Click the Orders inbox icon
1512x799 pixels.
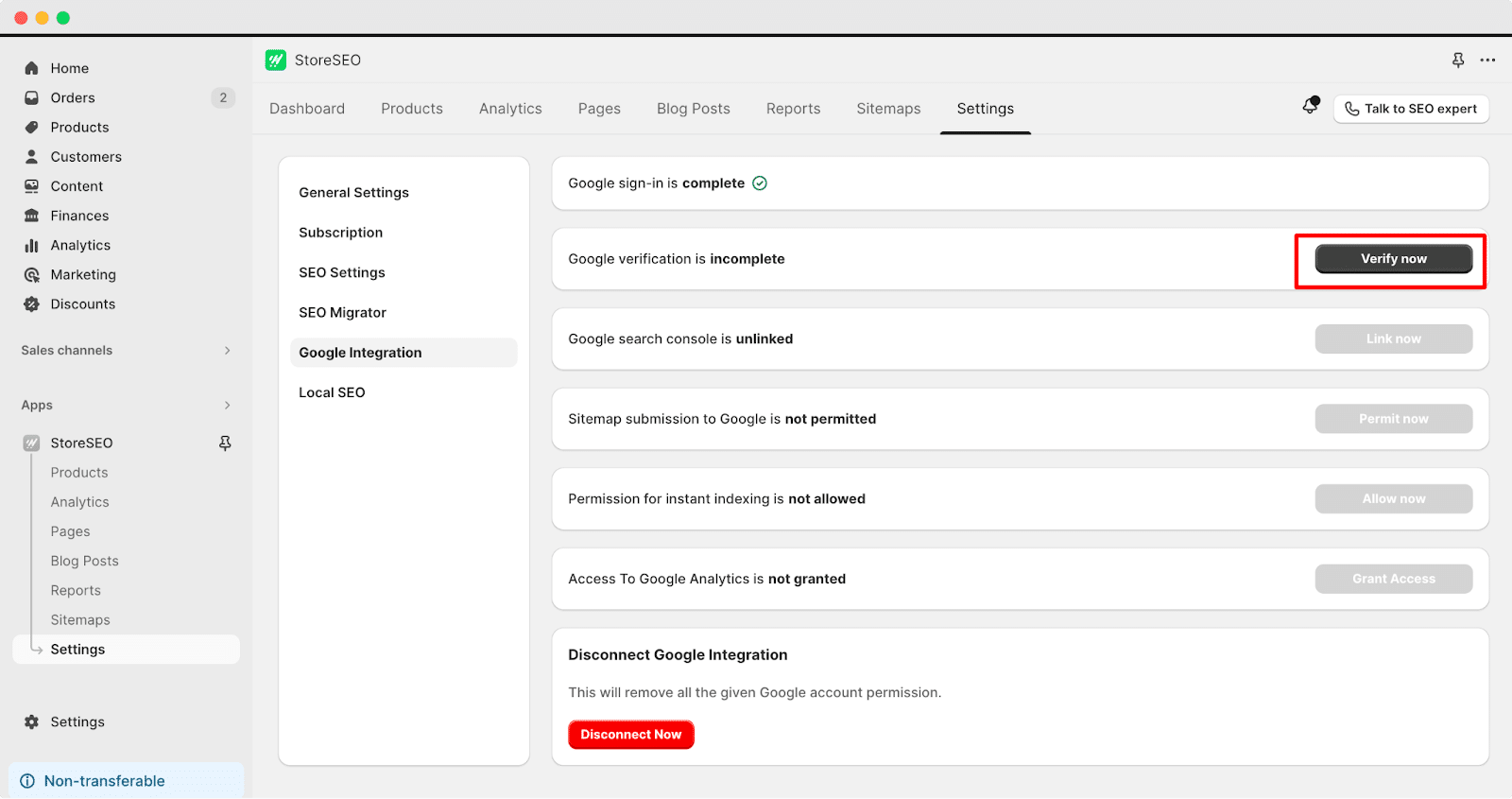[31, 97]
